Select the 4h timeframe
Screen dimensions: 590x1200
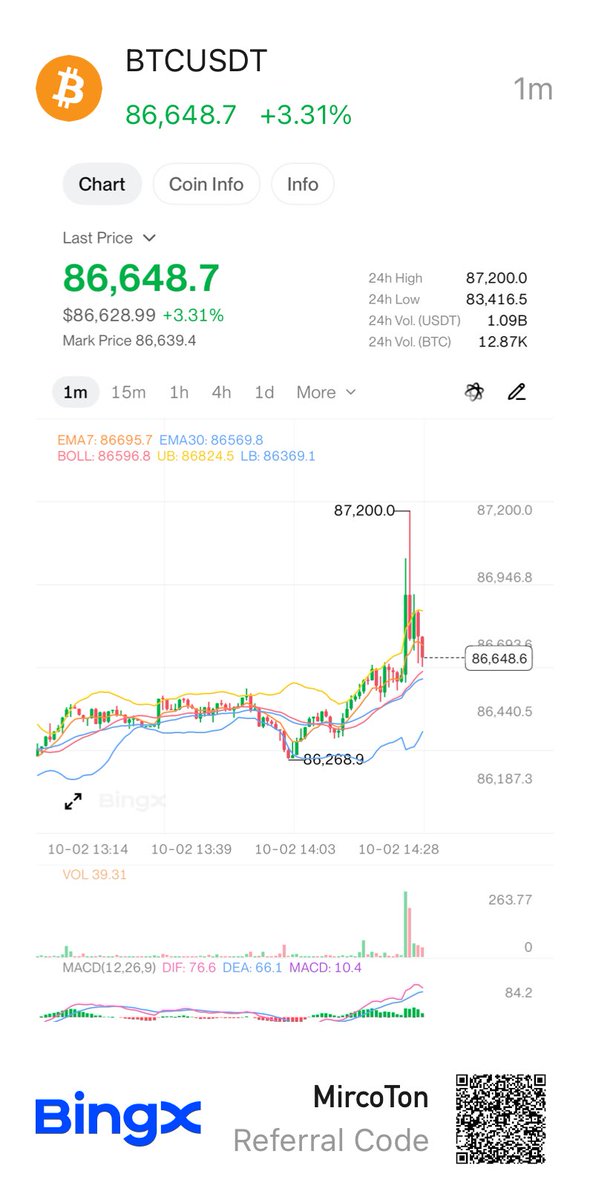221,392
